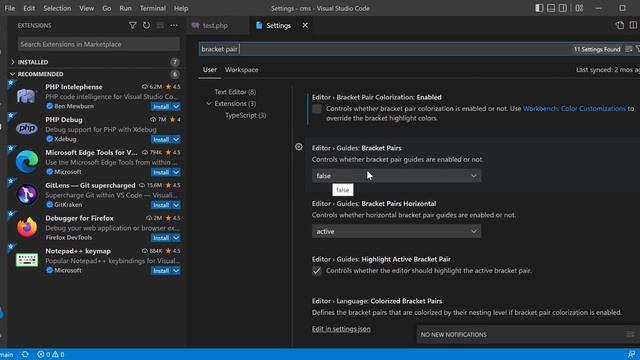
Task: Click the PHP Intelephense extension icon
Action: click(27, 96)
